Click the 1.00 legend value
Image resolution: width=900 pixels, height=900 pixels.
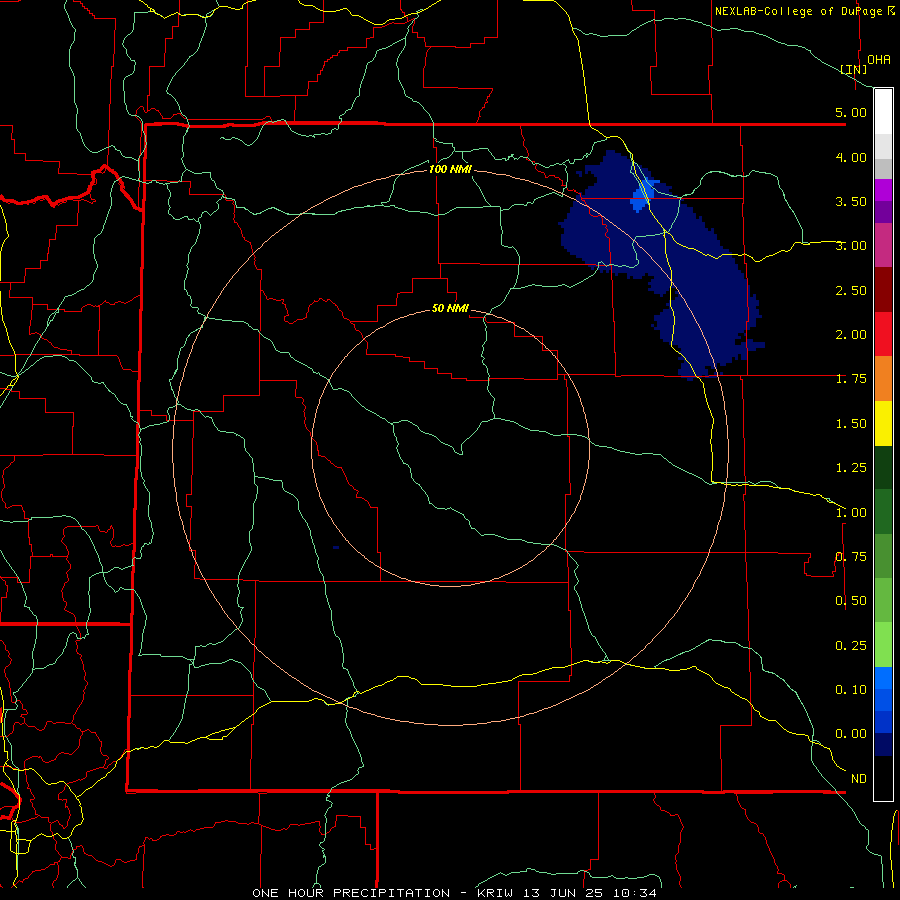click(851, 513)
